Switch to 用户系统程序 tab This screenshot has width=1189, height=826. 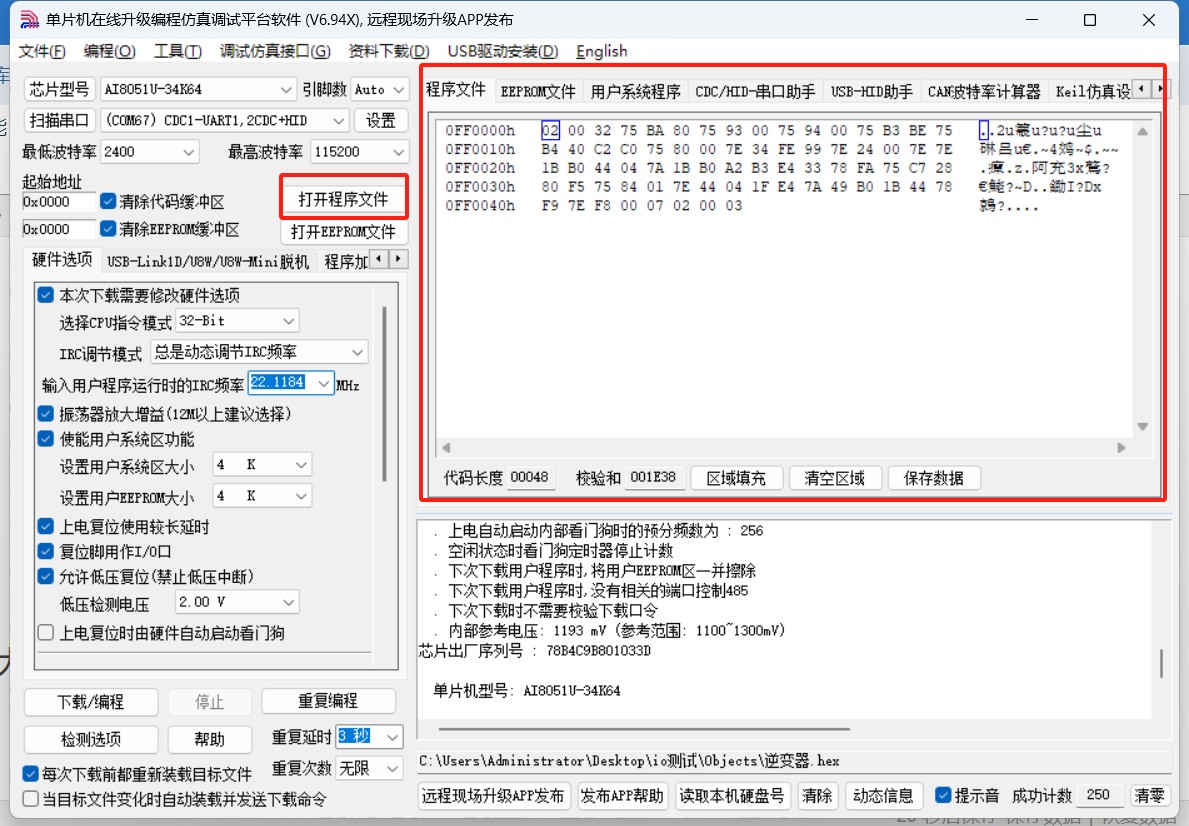(x=635, y=91)
